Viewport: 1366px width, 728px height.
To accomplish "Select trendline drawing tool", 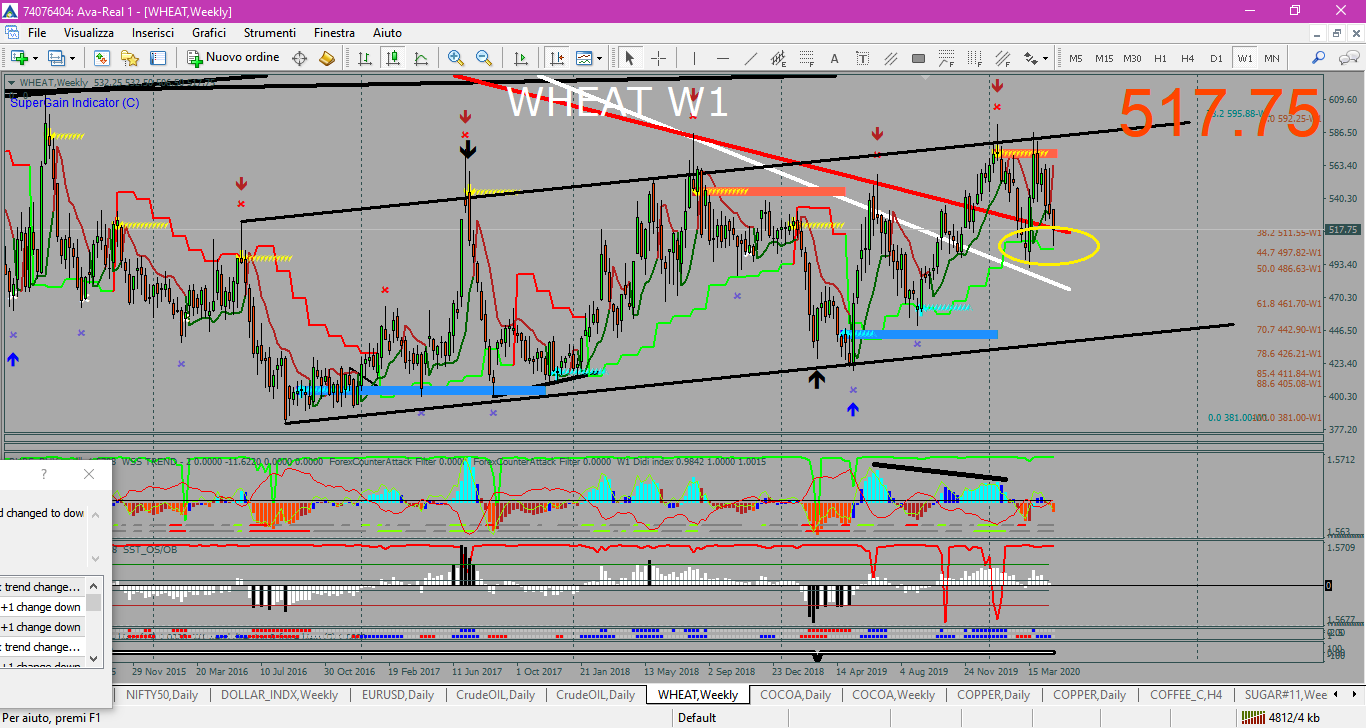I will click(750, 58).
